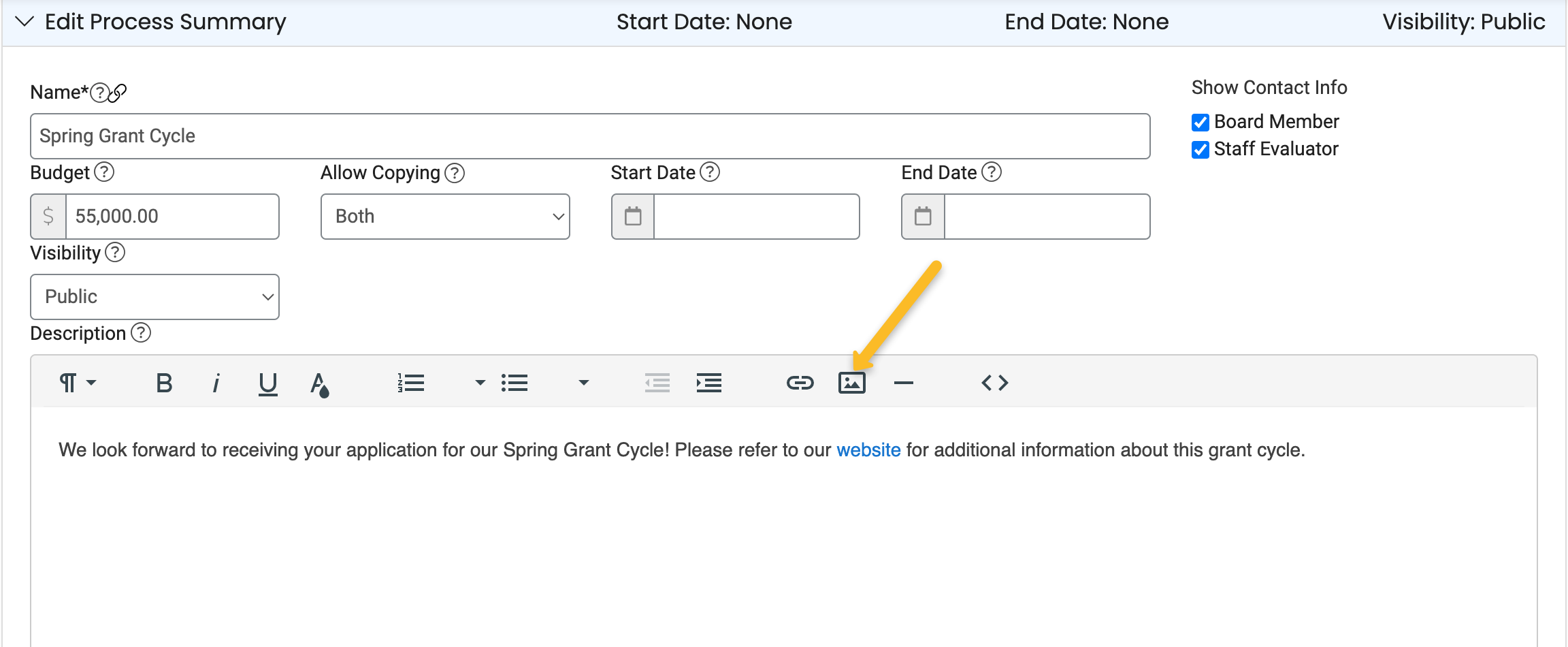Open the Description help icon
Image resolution: width=1568 pixels, height=647 pixels.
pos(140,332)
